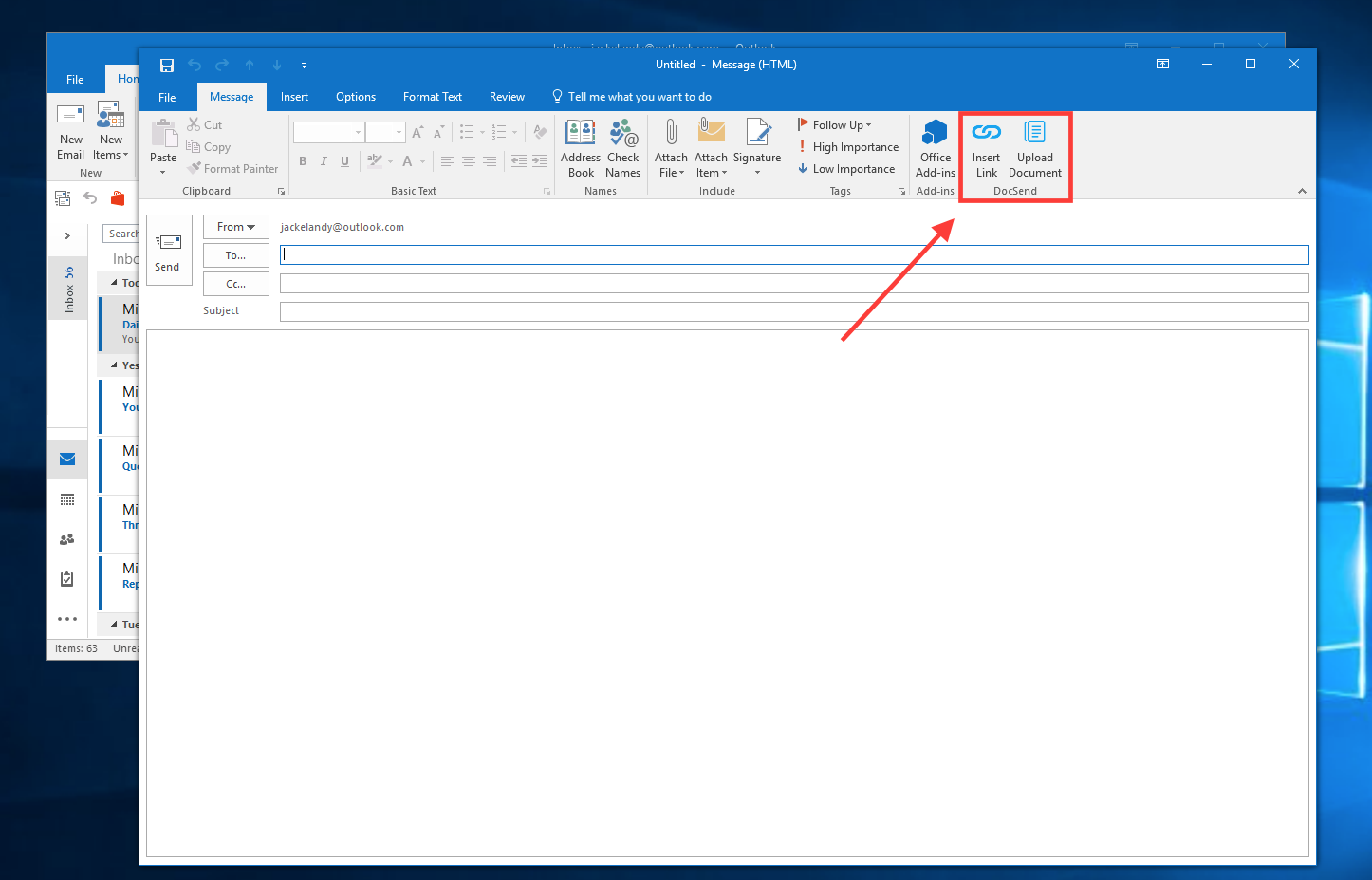
Task: Open Address Book
Action: point(581,148)
